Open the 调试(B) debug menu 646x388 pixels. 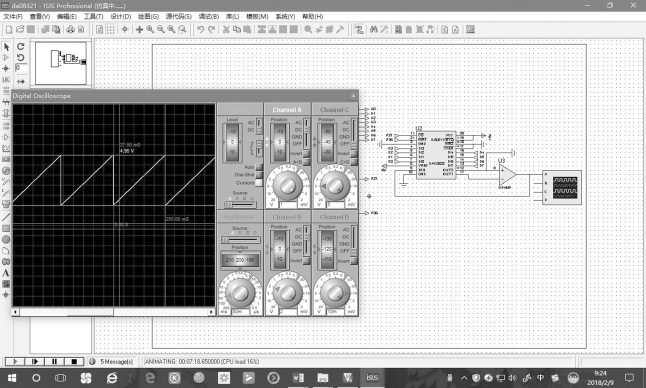coord(209,16)
